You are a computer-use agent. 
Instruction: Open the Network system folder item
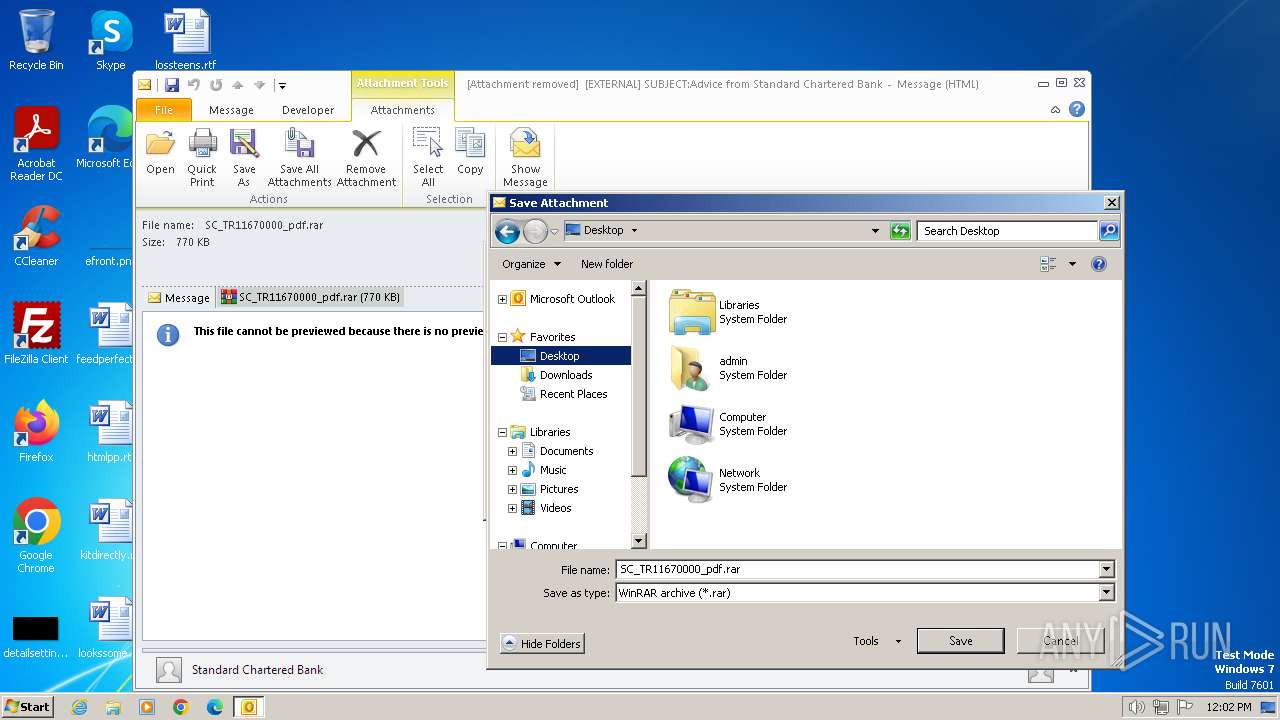[729, 480]
